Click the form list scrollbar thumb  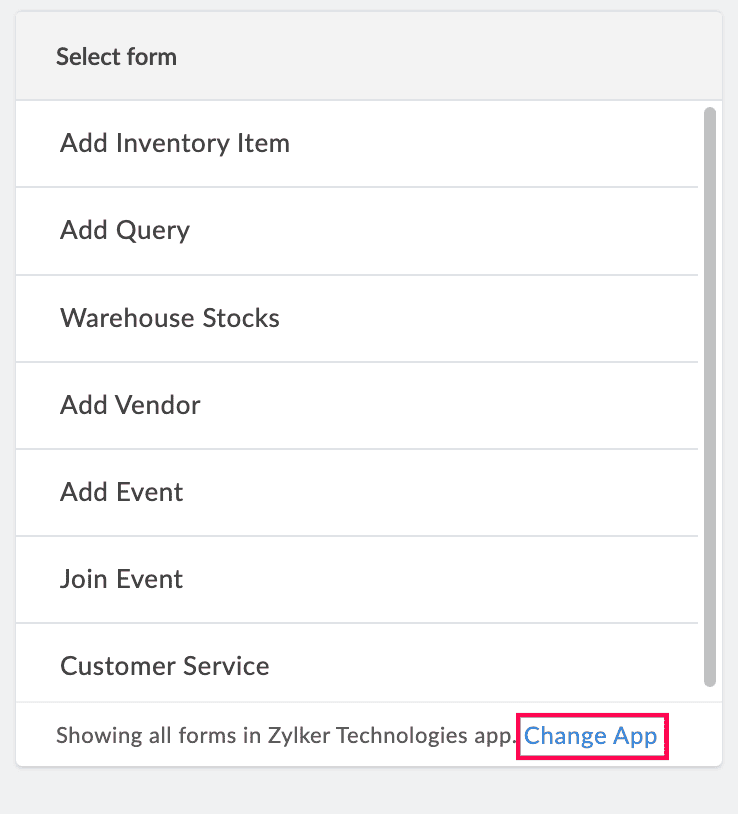click(710, 397)
